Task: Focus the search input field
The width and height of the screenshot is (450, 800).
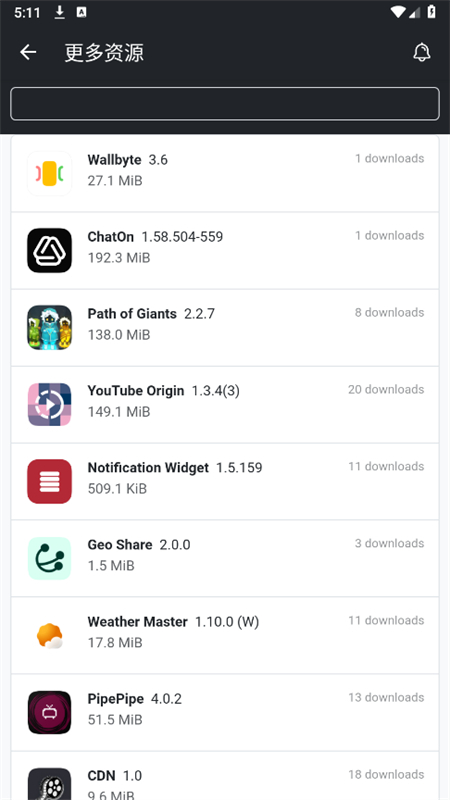Action: click(x=225, y=104)
